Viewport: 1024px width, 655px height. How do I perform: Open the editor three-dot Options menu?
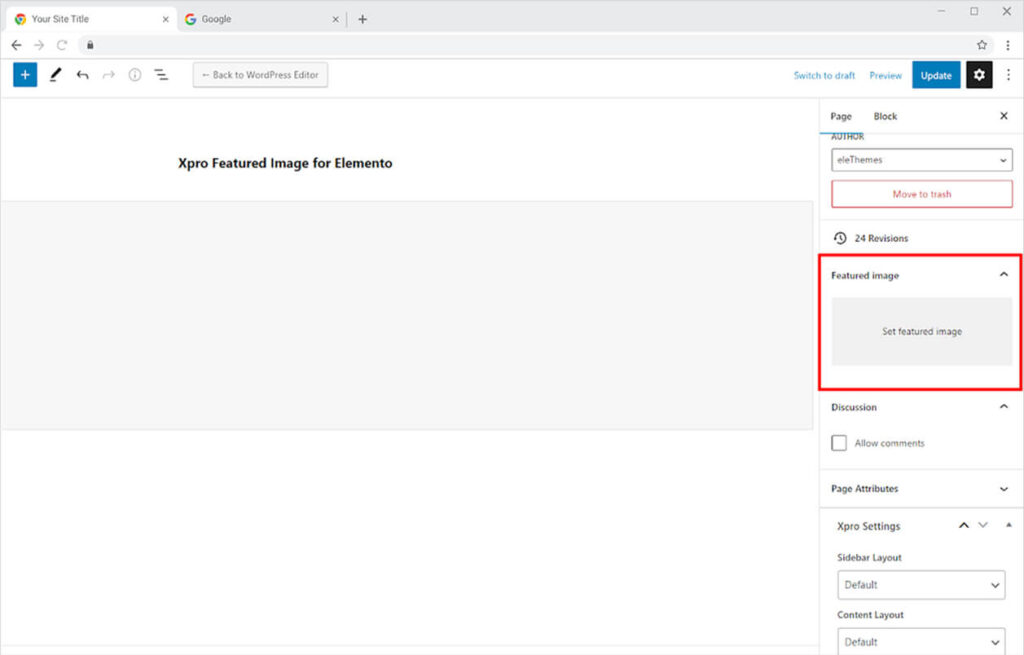coord(1008,75)
